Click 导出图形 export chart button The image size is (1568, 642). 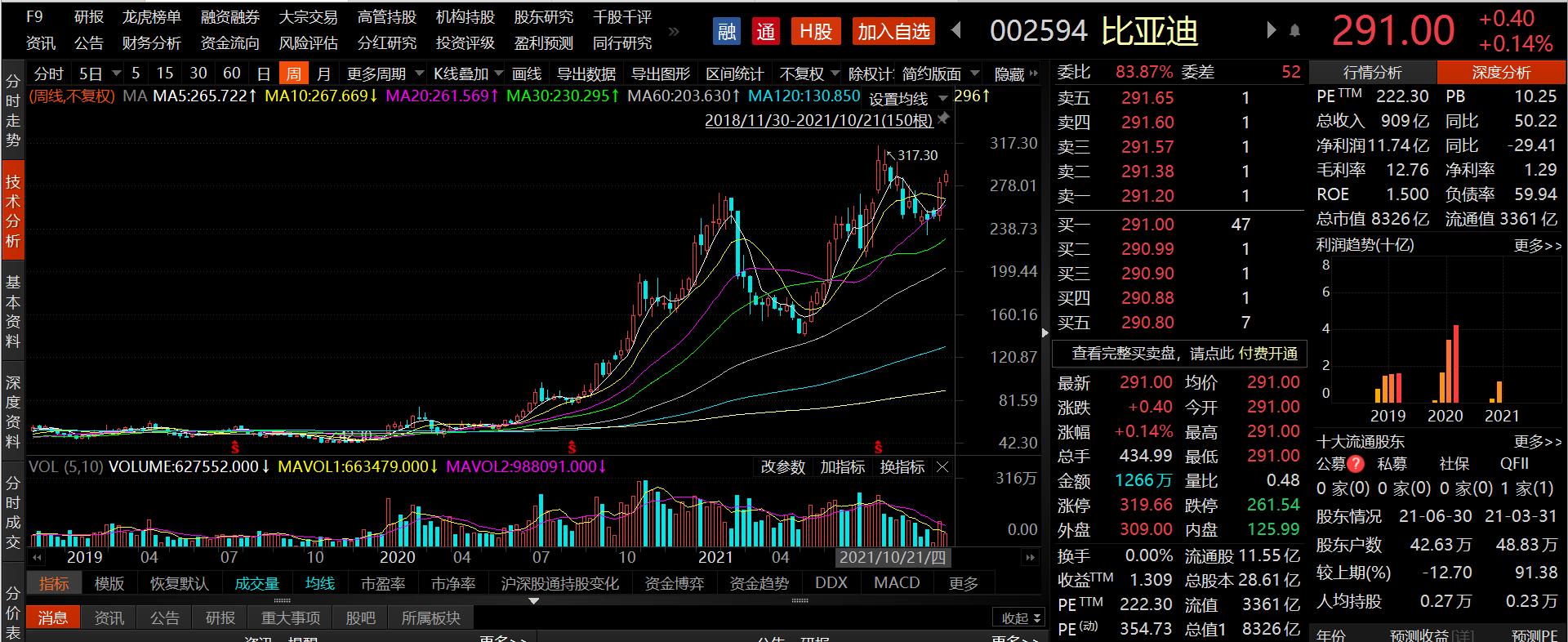pos(661,74)
